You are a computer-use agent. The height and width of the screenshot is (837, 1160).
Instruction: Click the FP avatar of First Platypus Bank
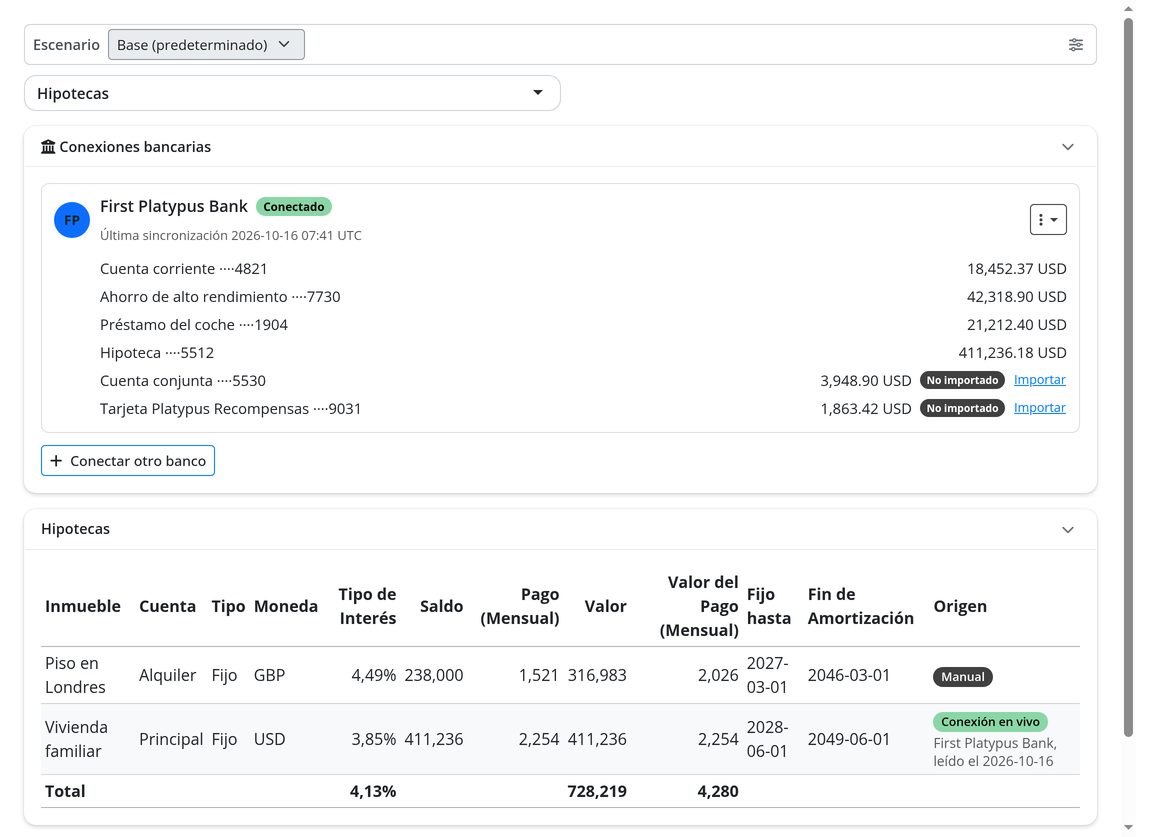click(x=72, y=220)
